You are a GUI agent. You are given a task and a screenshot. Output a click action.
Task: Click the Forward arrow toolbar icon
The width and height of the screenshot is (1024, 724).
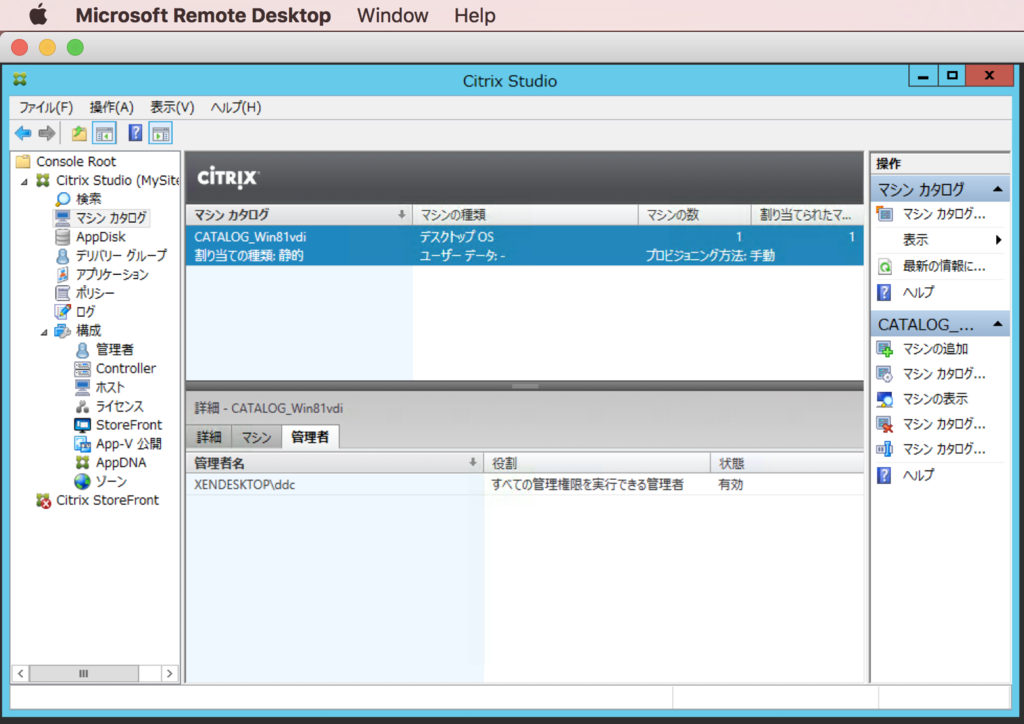click(x=46, y=133)
